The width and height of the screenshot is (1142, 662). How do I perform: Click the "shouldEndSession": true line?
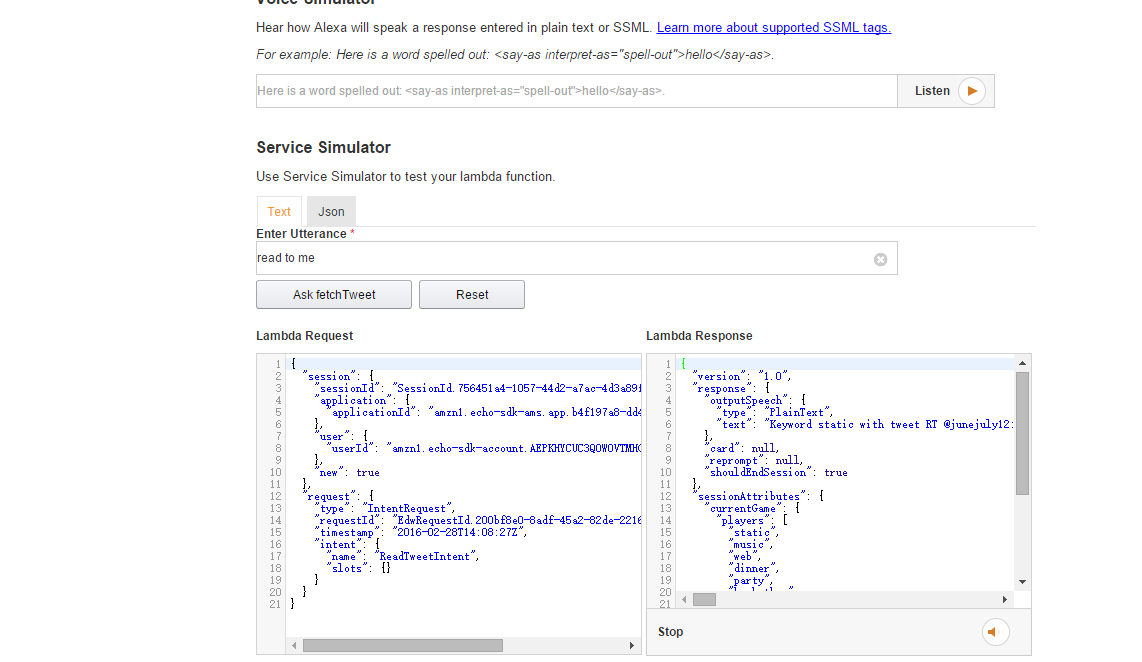[776, 473]
